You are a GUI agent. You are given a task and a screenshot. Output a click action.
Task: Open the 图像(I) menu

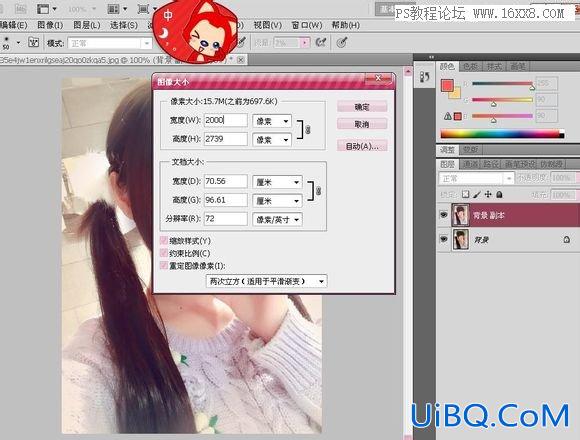point(50,25)
